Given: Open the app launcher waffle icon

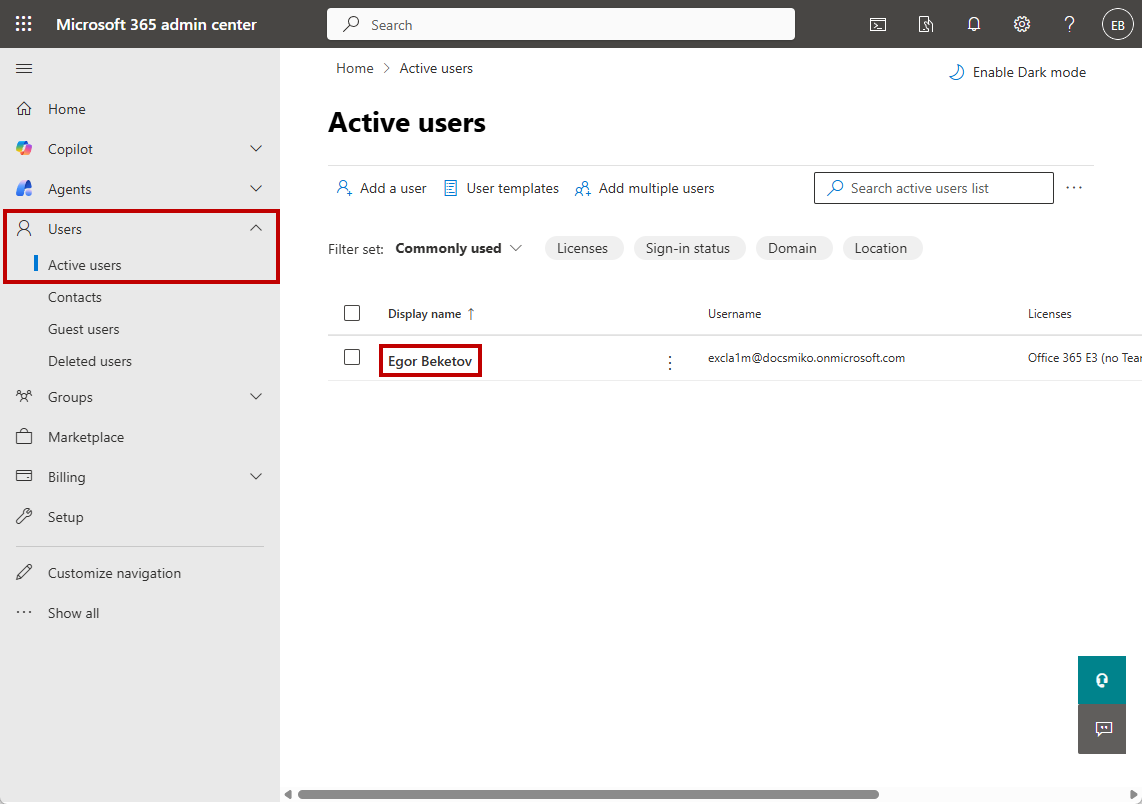Looking at the screenshot, I should 23,24.
